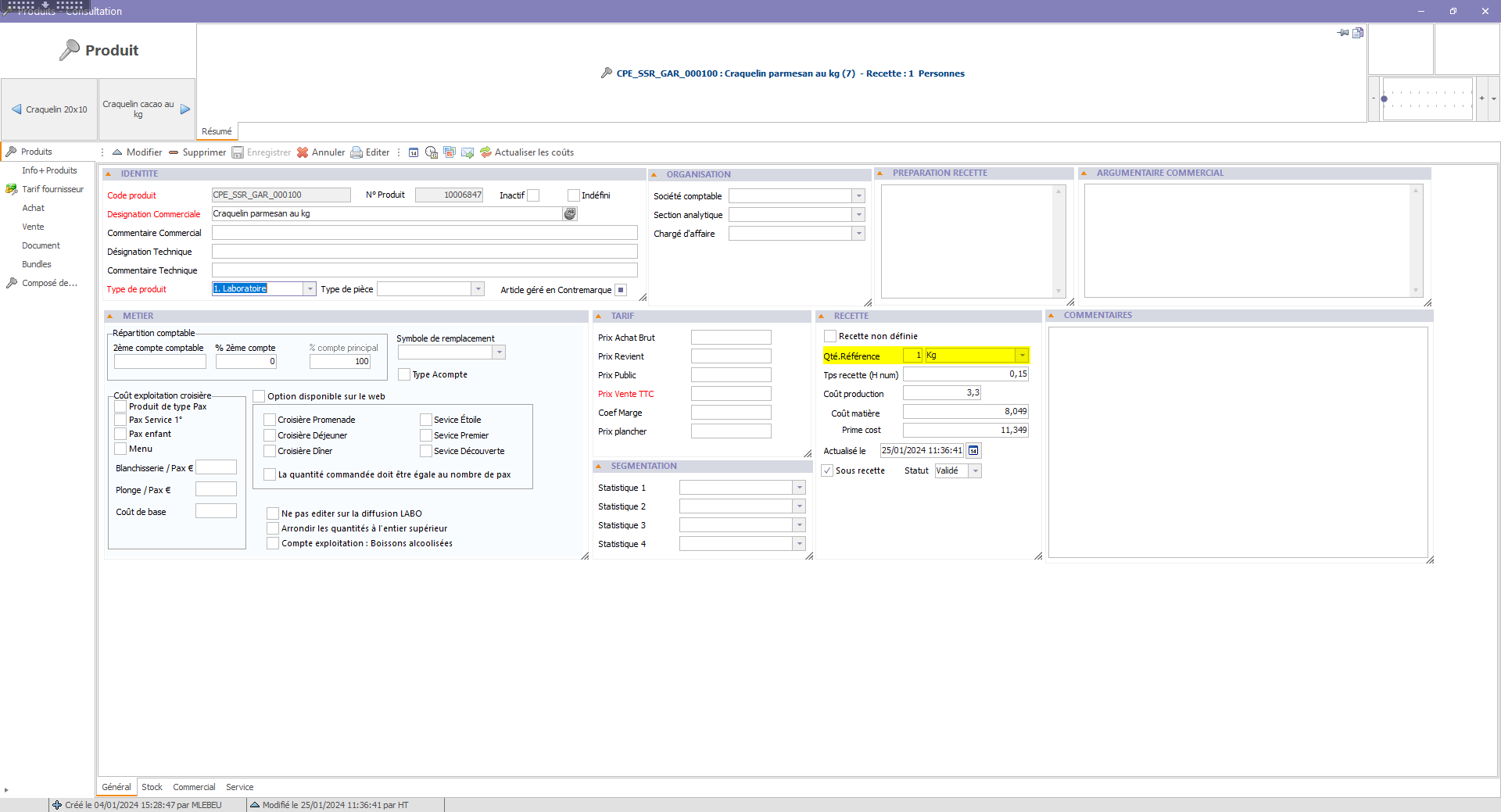Switch to the Stock tab
The height and width of the screenshot is (812, 1501).
[152, 787]
